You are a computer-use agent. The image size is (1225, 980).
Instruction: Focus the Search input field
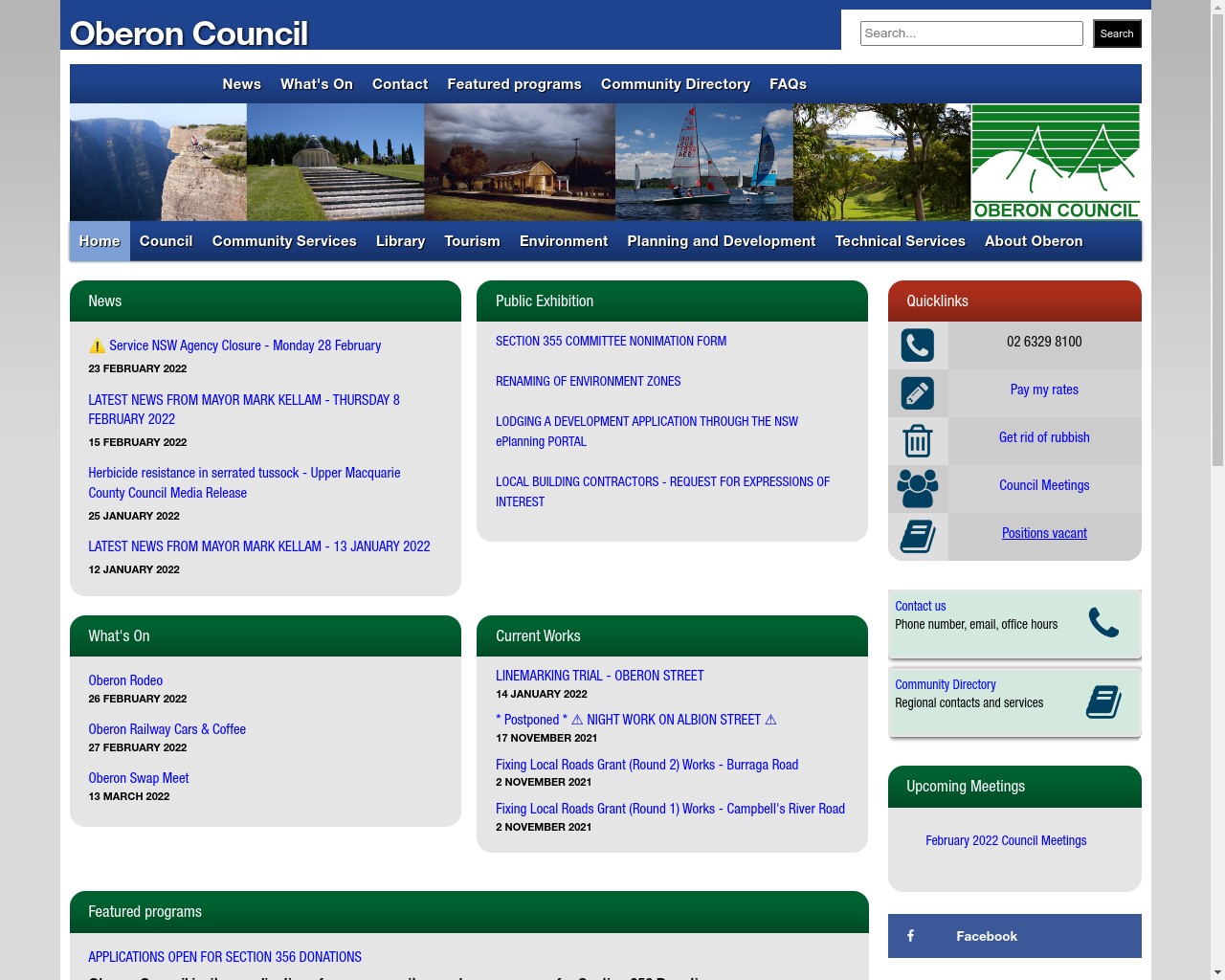point(971,33)
